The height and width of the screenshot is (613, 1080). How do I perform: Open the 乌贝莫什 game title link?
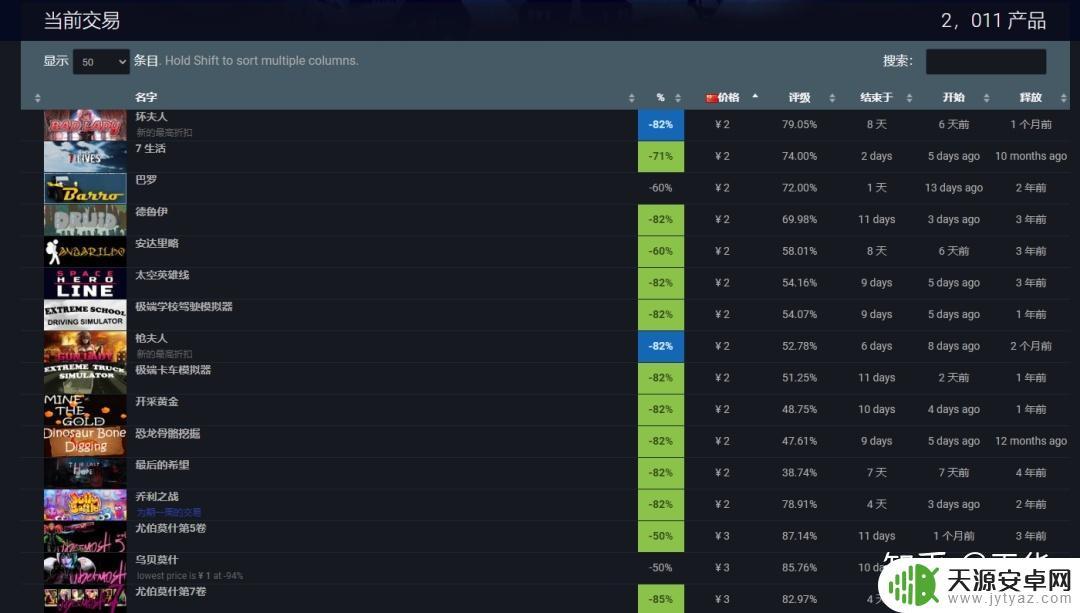click(156, 561)
